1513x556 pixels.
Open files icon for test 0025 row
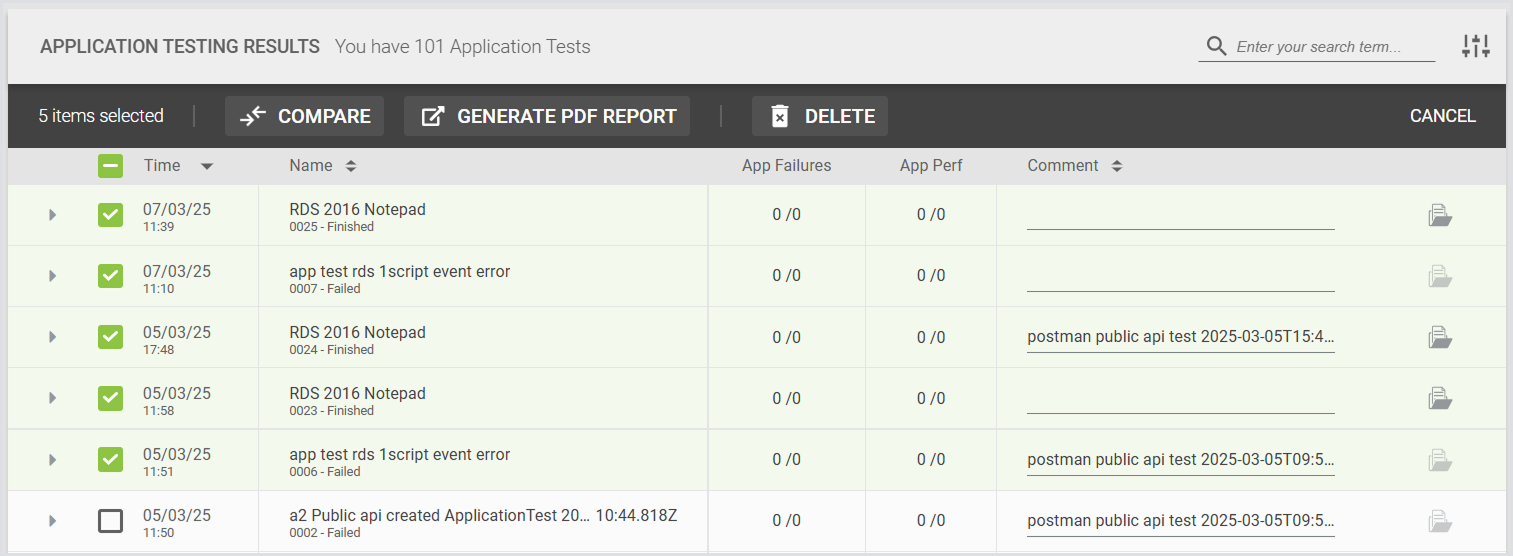[1439, 215]
